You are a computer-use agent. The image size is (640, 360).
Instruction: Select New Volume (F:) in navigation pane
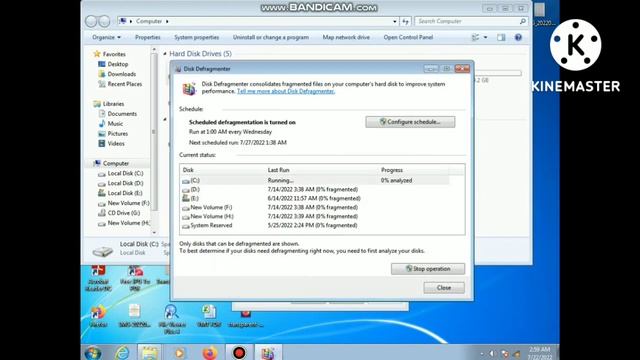point(128,203)
